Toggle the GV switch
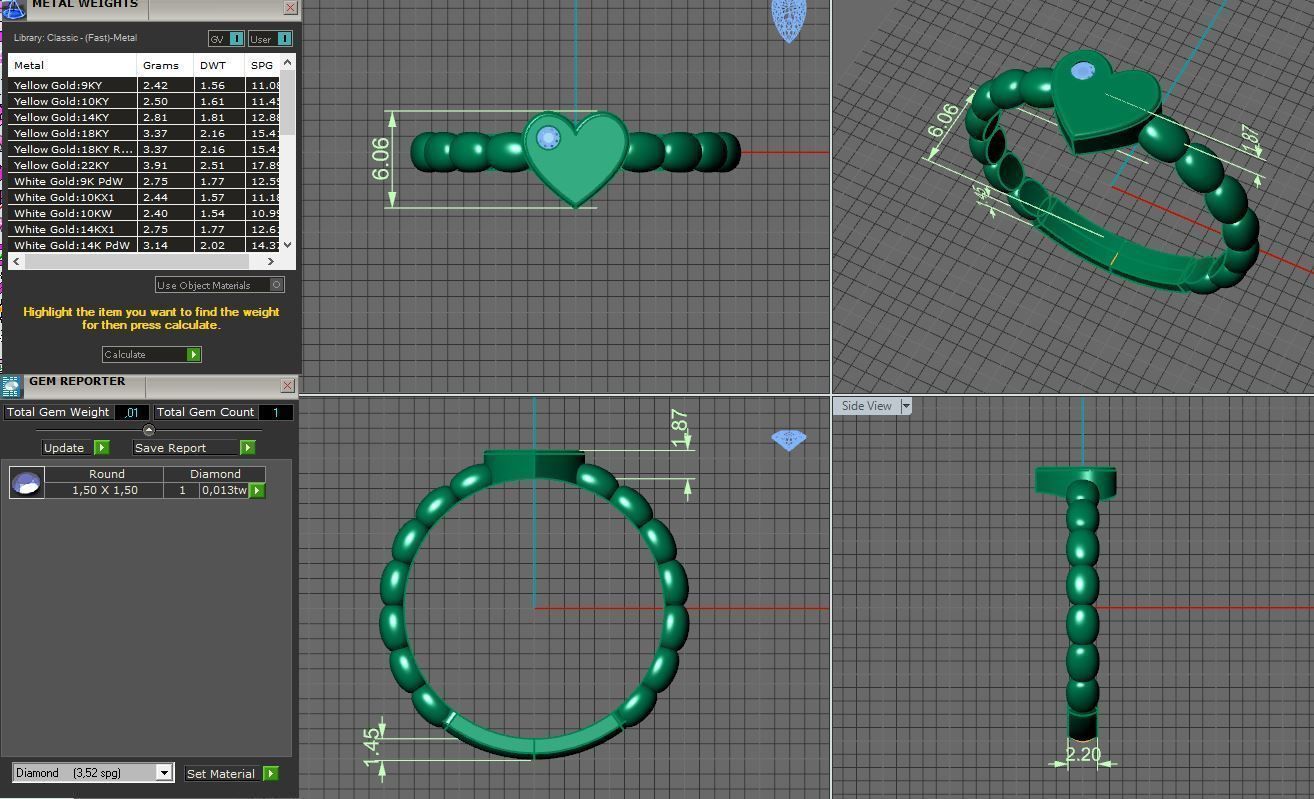Screen dimensions: 1314x799 point(226,39)
